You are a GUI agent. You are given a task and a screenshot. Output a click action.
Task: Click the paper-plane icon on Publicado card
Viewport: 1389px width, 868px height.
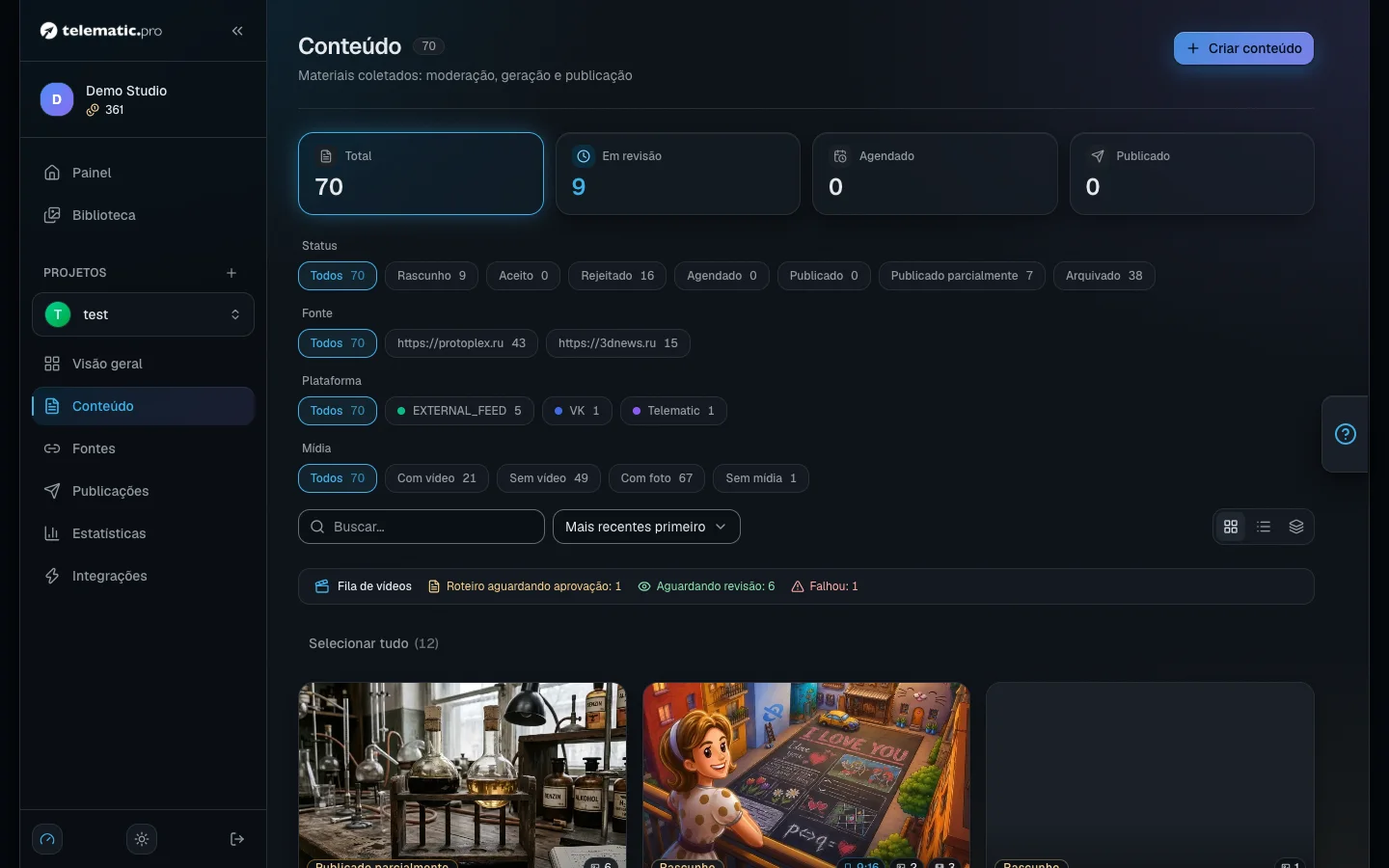1098,156
